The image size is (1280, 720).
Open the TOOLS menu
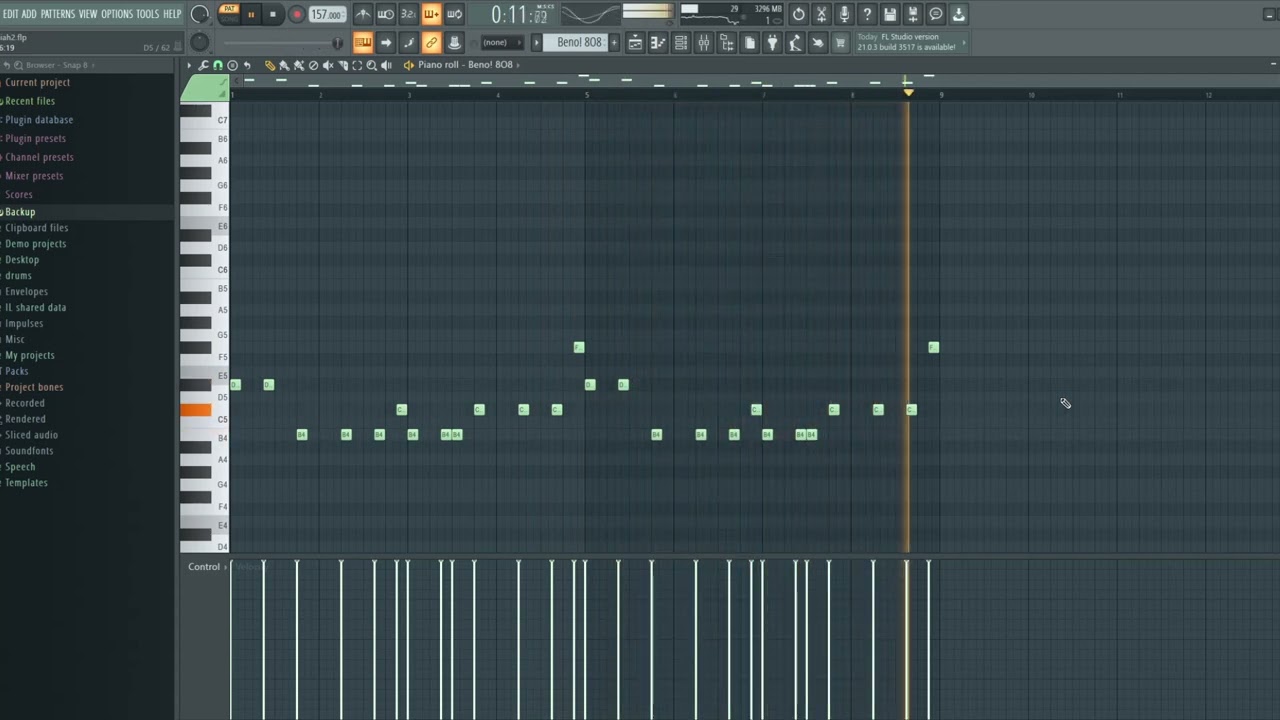[148, 14]
